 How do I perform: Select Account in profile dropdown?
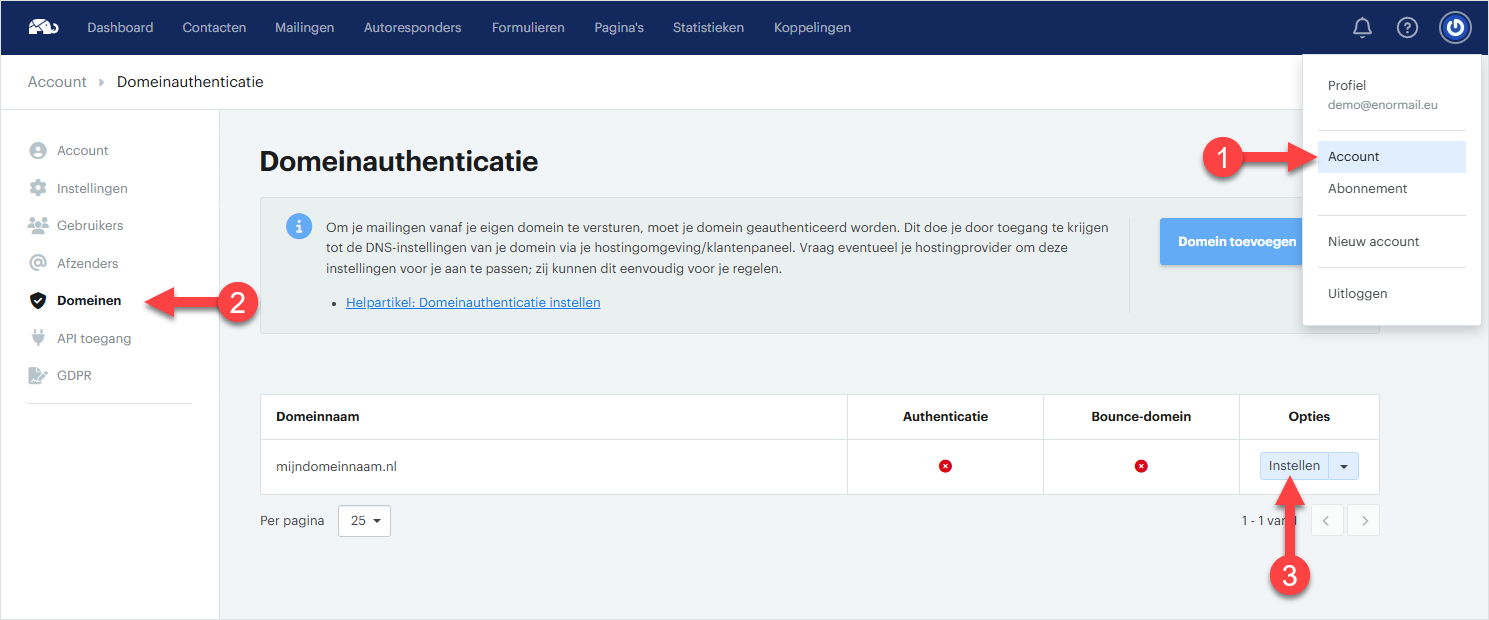pyautogui.click(x=1391, y=157)
